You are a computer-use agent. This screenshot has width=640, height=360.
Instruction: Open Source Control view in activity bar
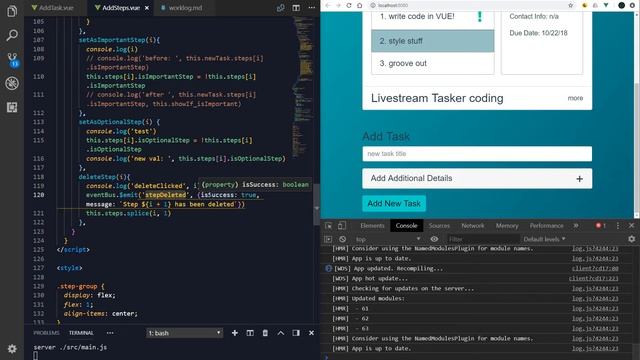[x=12, y=60]
